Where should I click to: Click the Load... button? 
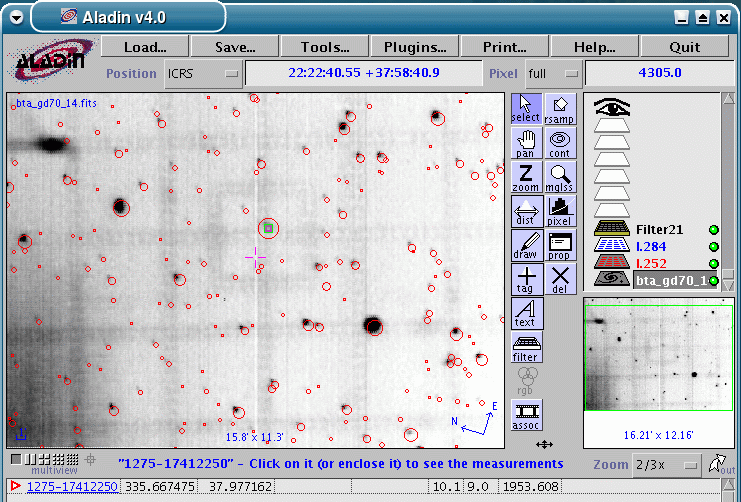click(145, 47)
